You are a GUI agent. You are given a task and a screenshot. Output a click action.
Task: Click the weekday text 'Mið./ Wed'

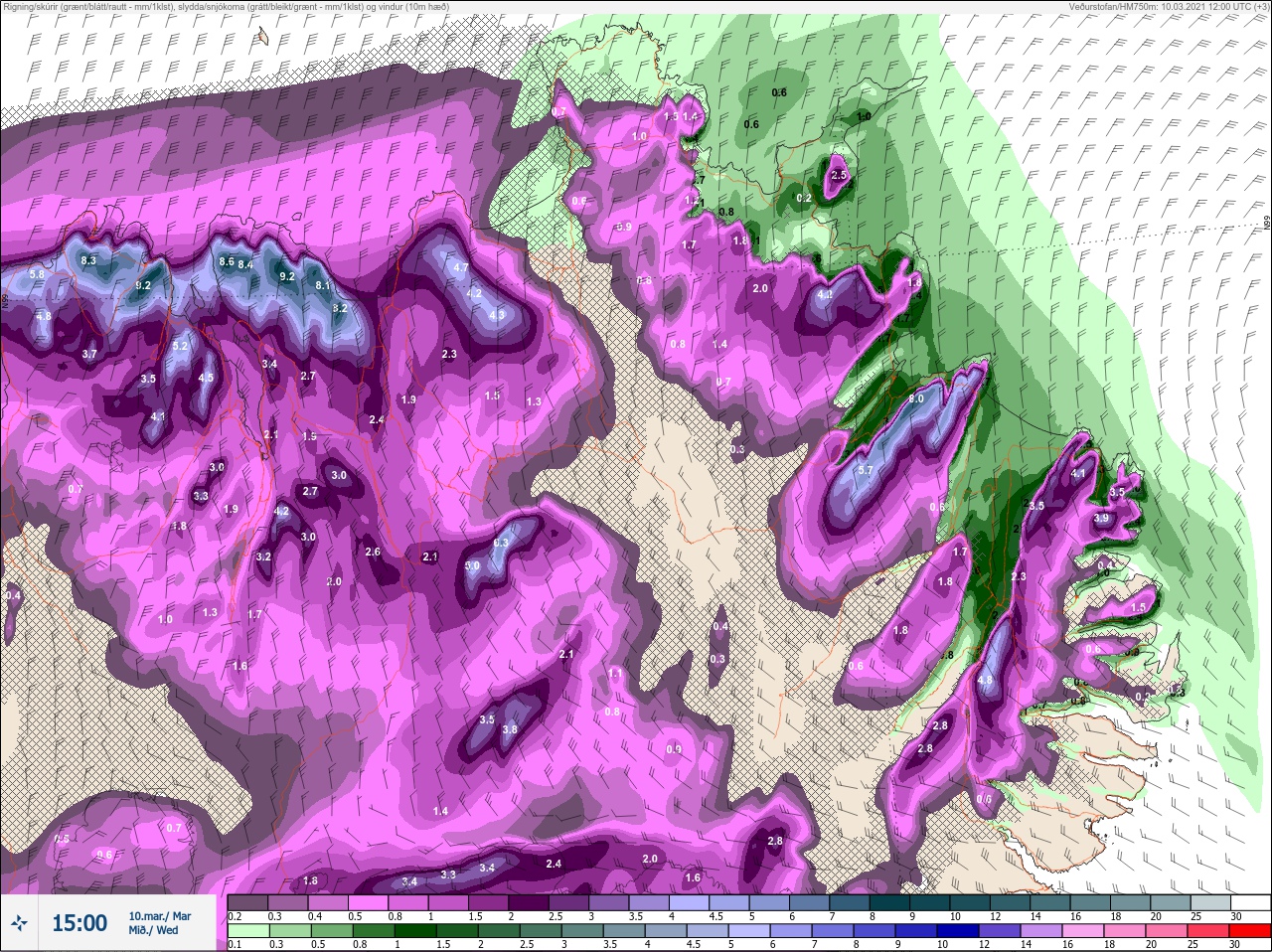click(x=154, y=930)
